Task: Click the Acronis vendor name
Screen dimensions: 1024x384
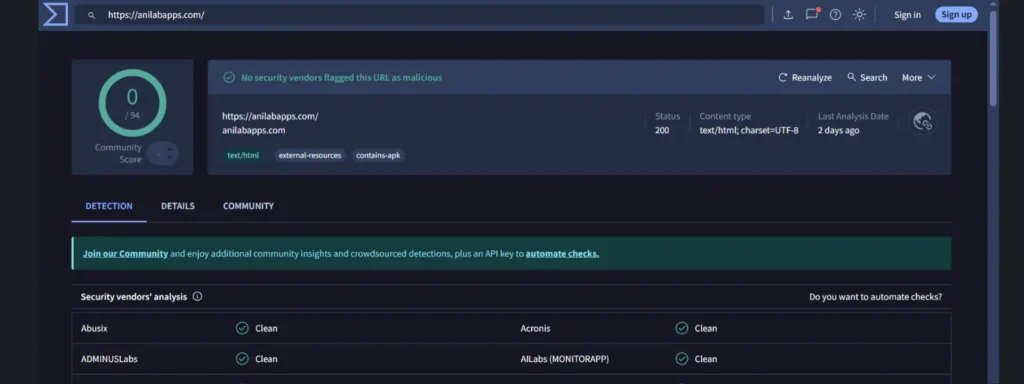Action: coord(536,328)
